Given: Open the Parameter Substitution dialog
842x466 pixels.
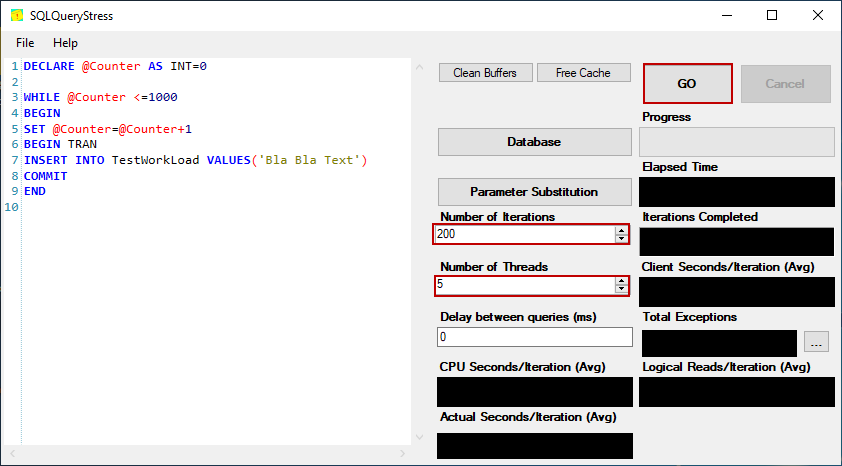Looking at the screenshot, I should click(x=534, y=192).
